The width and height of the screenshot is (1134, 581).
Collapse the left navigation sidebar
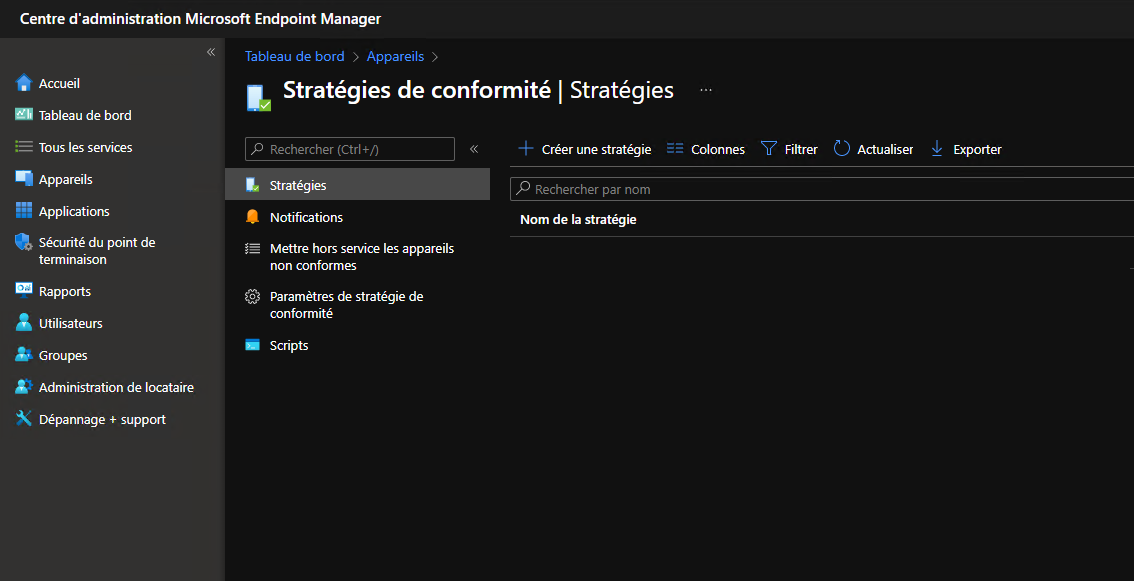211,52
